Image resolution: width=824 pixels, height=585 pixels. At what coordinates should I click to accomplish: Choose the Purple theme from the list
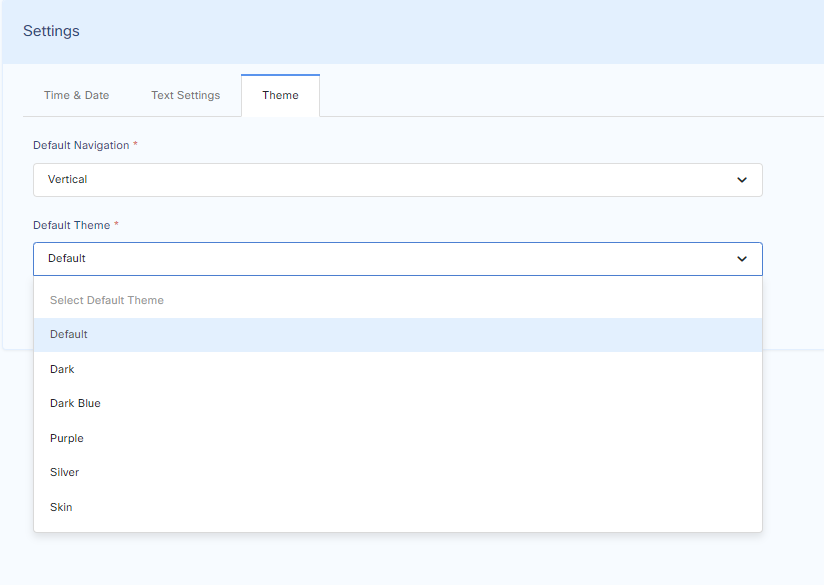point(67,438)
